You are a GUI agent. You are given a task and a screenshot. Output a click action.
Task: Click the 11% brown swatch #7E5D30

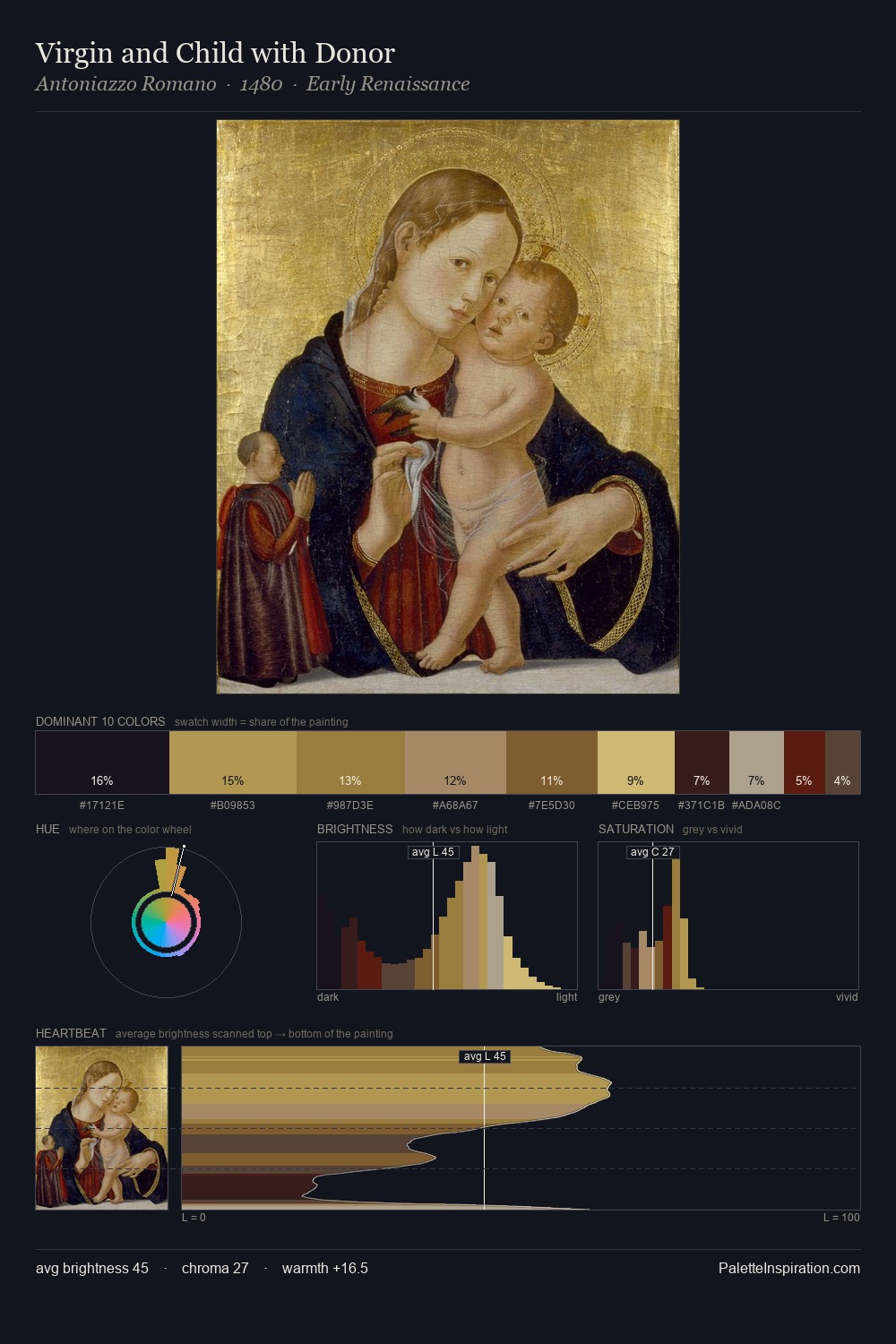pyautogui.click(x=552, y=762)
